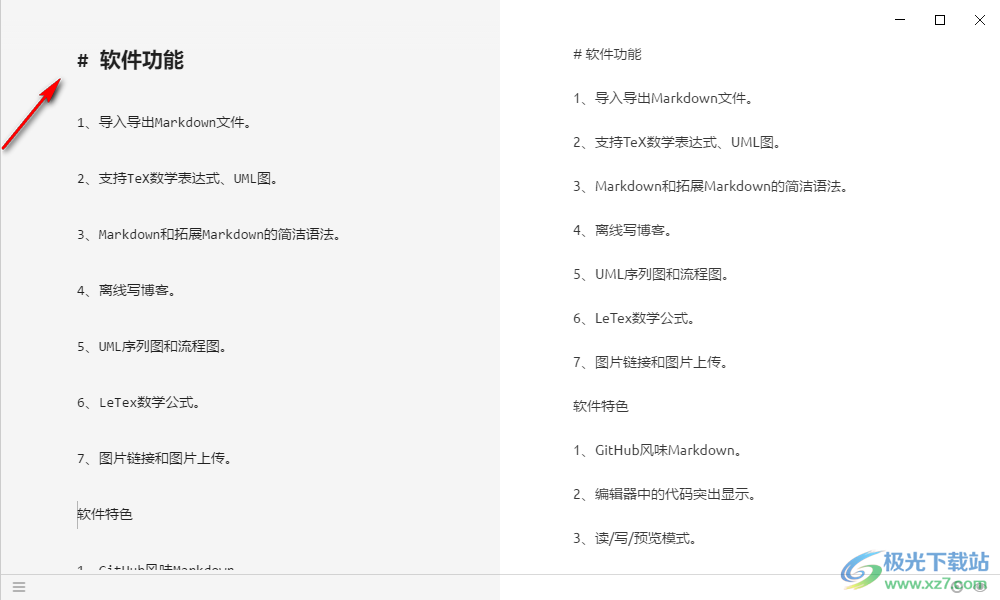Click preview line '3、Markdown和拓展Markdown的简洁语法。'
This screenshot has width=1000, height=600.
pos(710,186)
